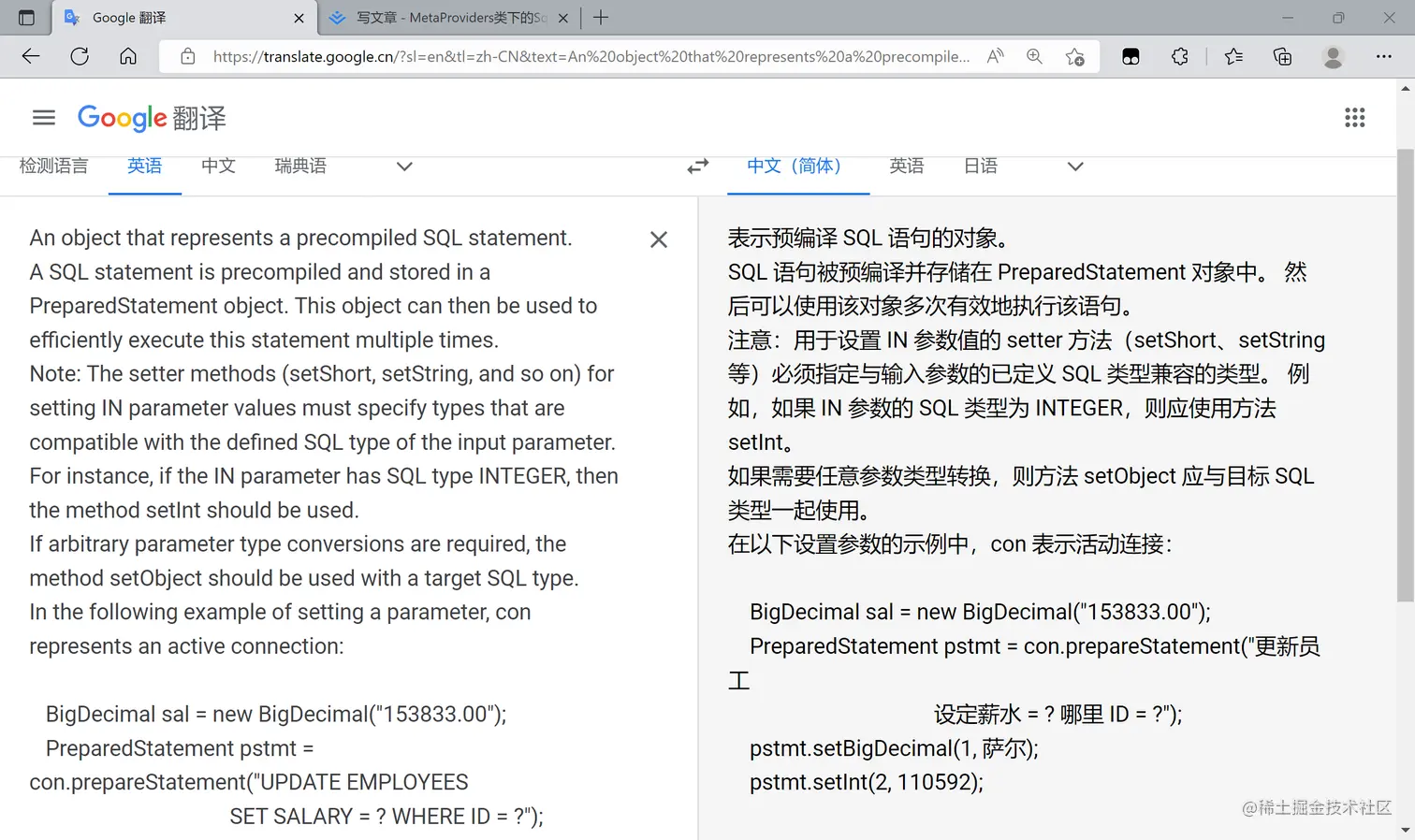The height and width of the screenshot is (840, 1415).
Task: Select 中文（简体） as target language
Action: click(x=798, y=167)
